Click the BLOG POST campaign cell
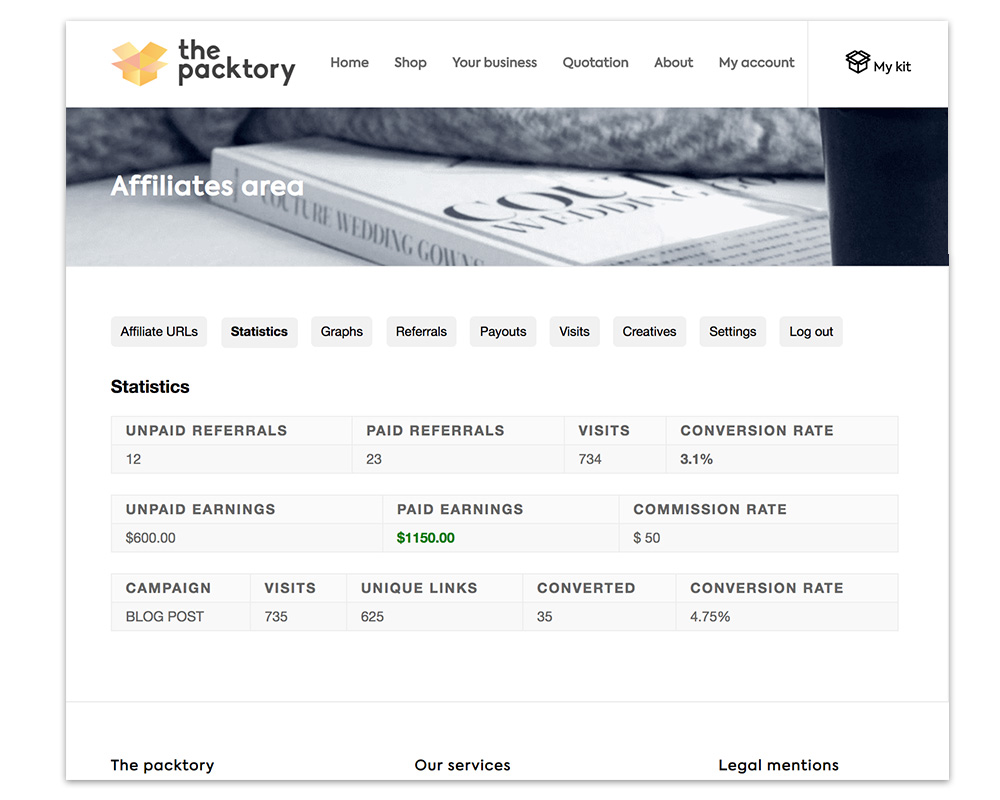The height and width of the screenshot is (800, 1000). [x=165, y=617]
